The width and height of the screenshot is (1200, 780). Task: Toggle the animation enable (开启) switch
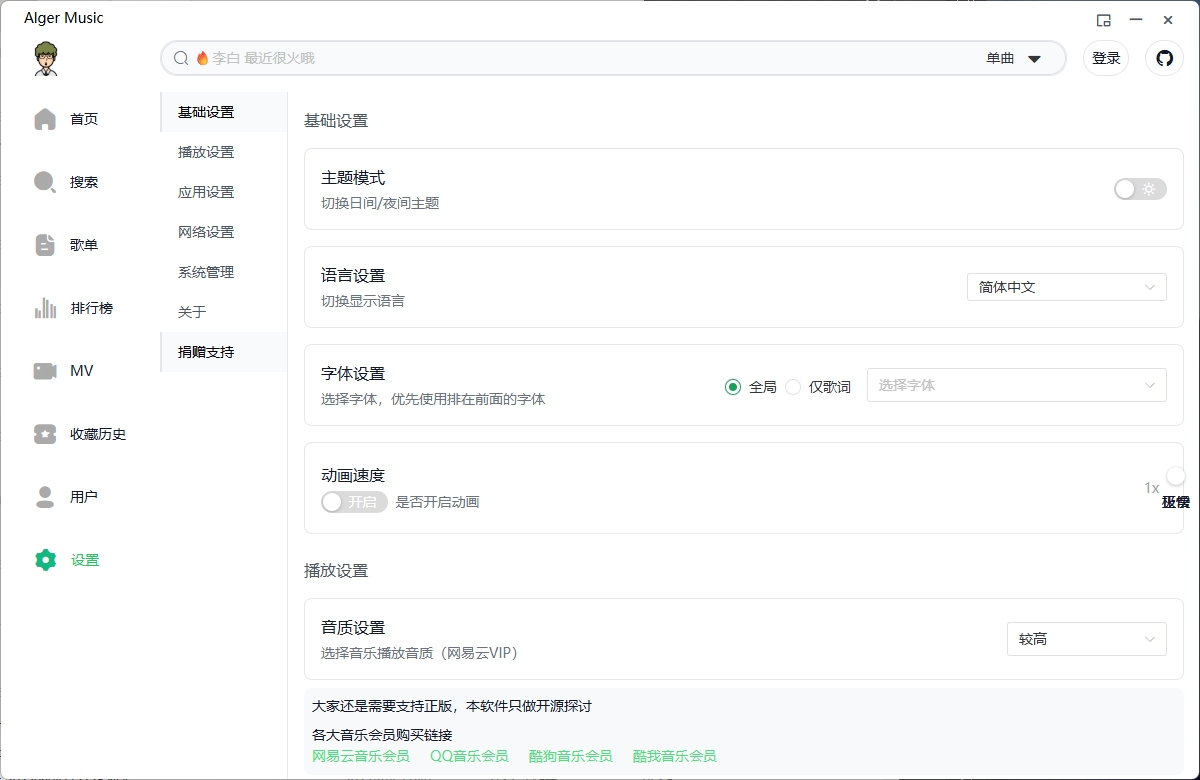tap(354, 502)
